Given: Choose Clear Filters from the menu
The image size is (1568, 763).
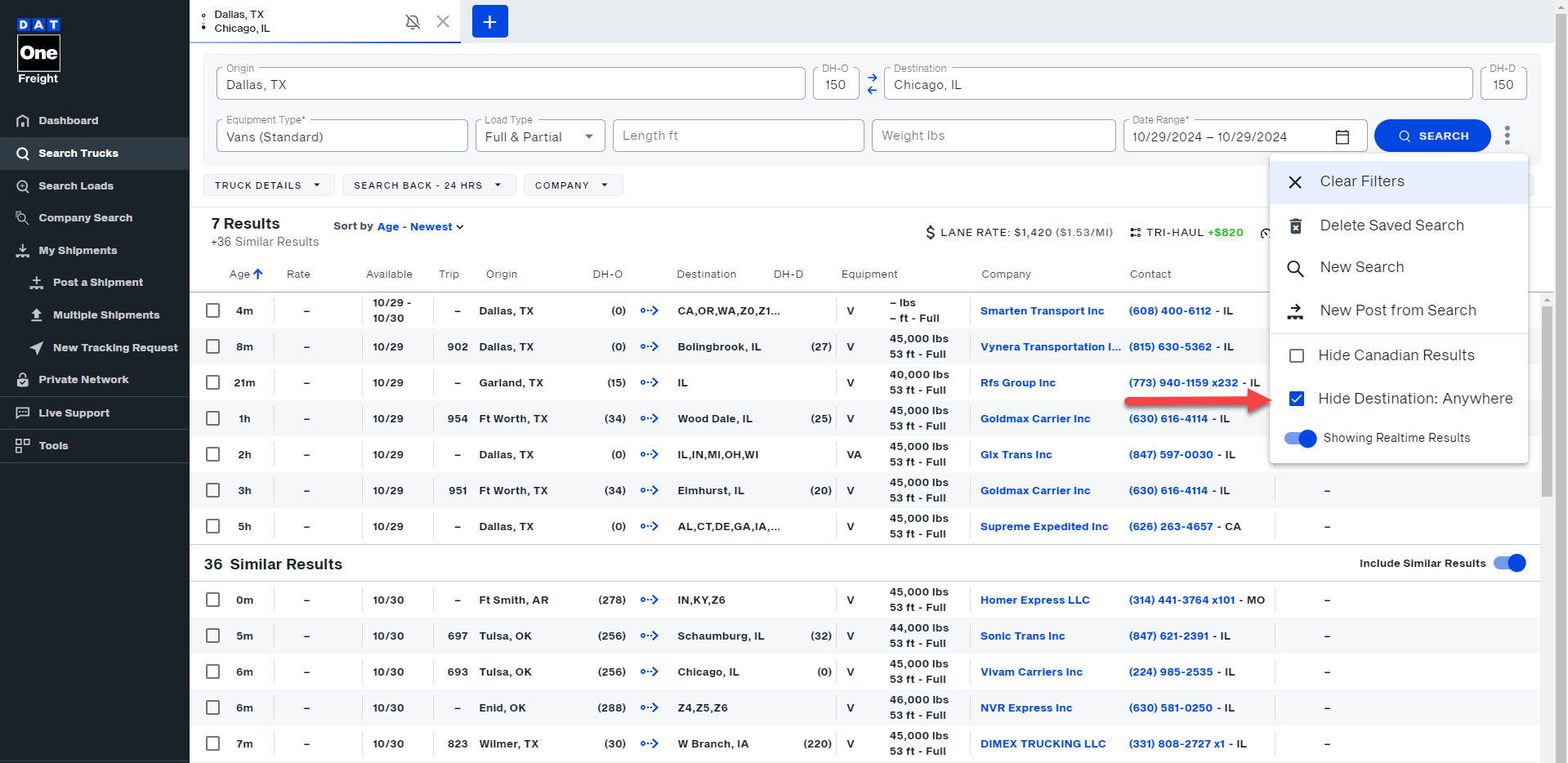Looking at the screenshot, I should [x=1398, y=181].
